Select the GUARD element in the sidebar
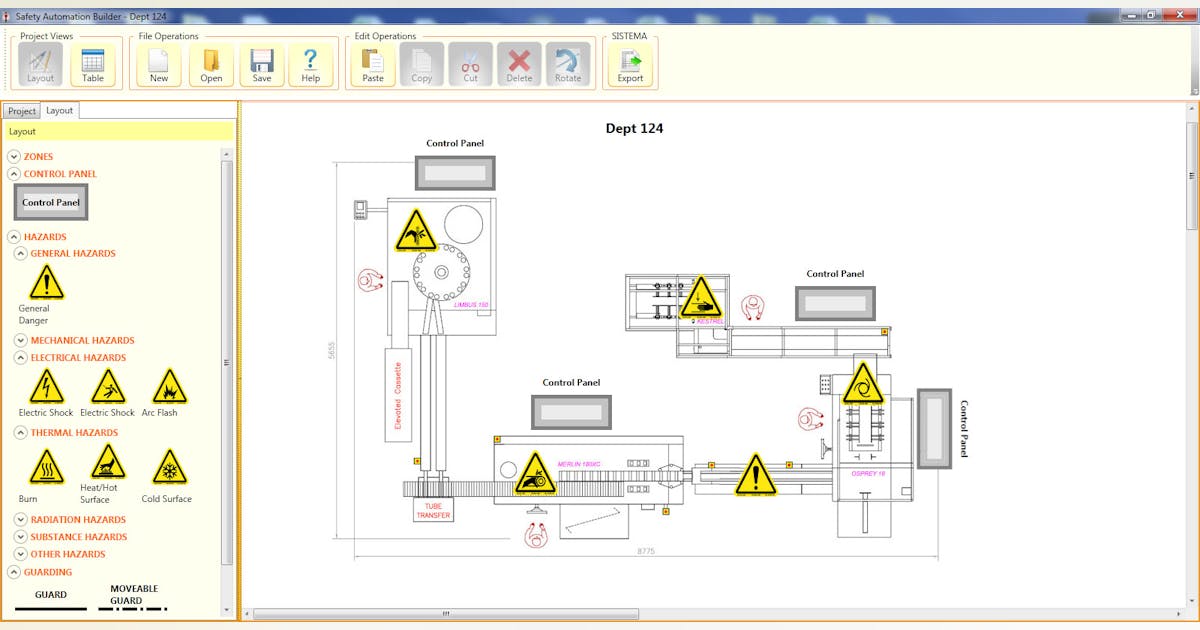This screenshot has height=630, width=1200. (x=50, y=594)
